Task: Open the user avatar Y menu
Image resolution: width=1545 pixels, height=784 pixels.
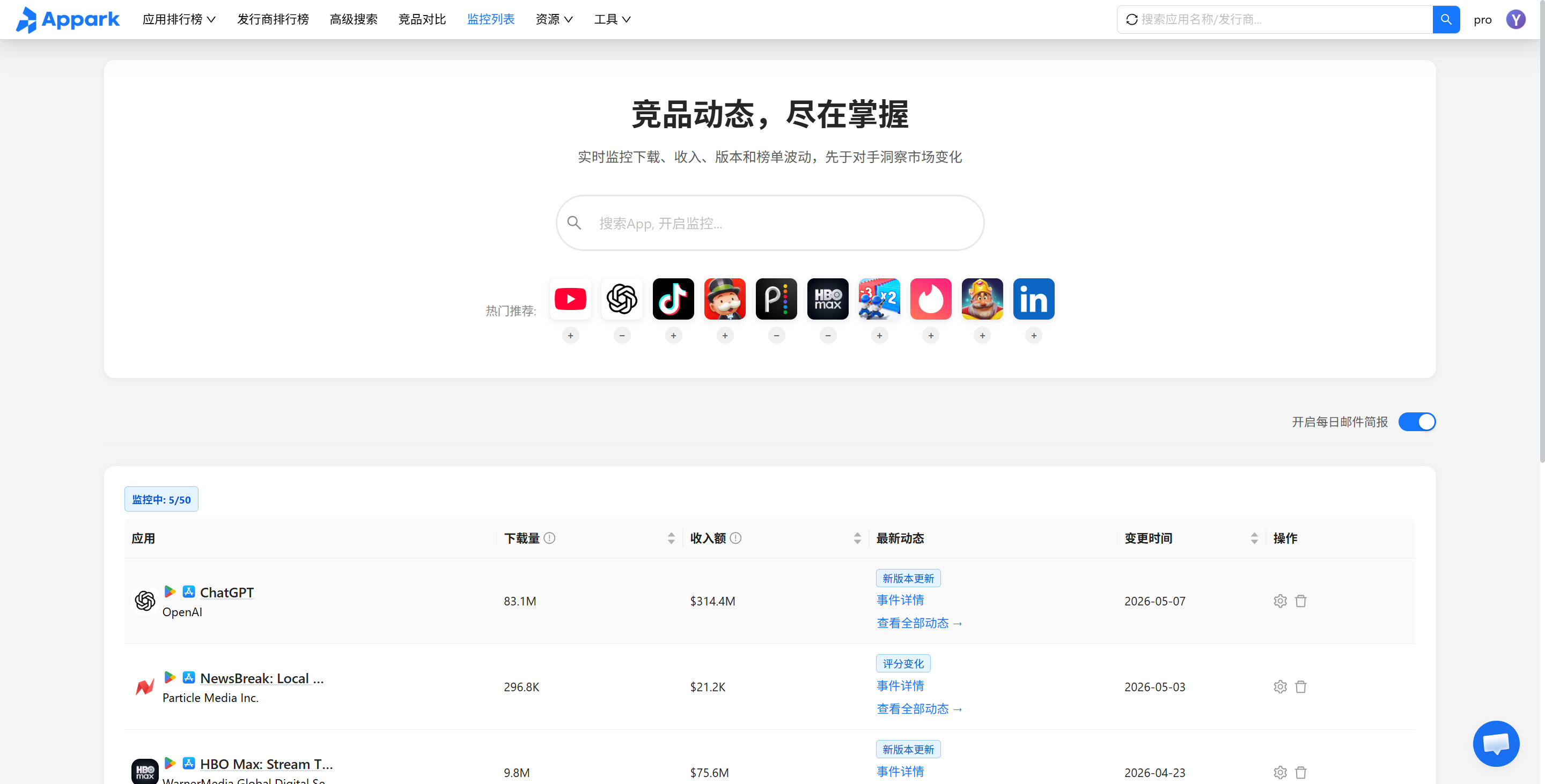Action: point(1515,20)
